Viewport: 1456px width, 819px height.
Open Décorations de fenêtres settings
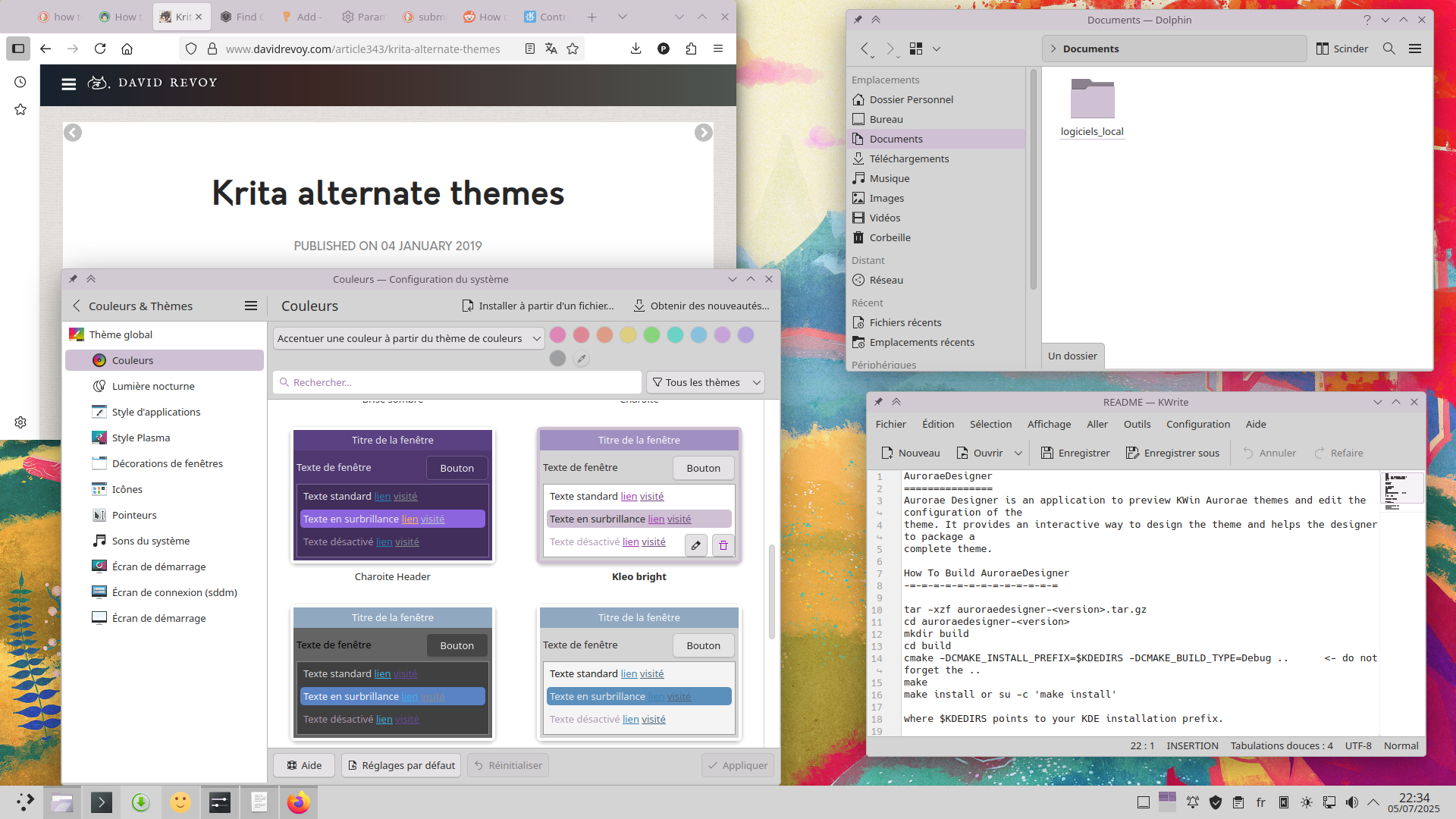(165, 463)
